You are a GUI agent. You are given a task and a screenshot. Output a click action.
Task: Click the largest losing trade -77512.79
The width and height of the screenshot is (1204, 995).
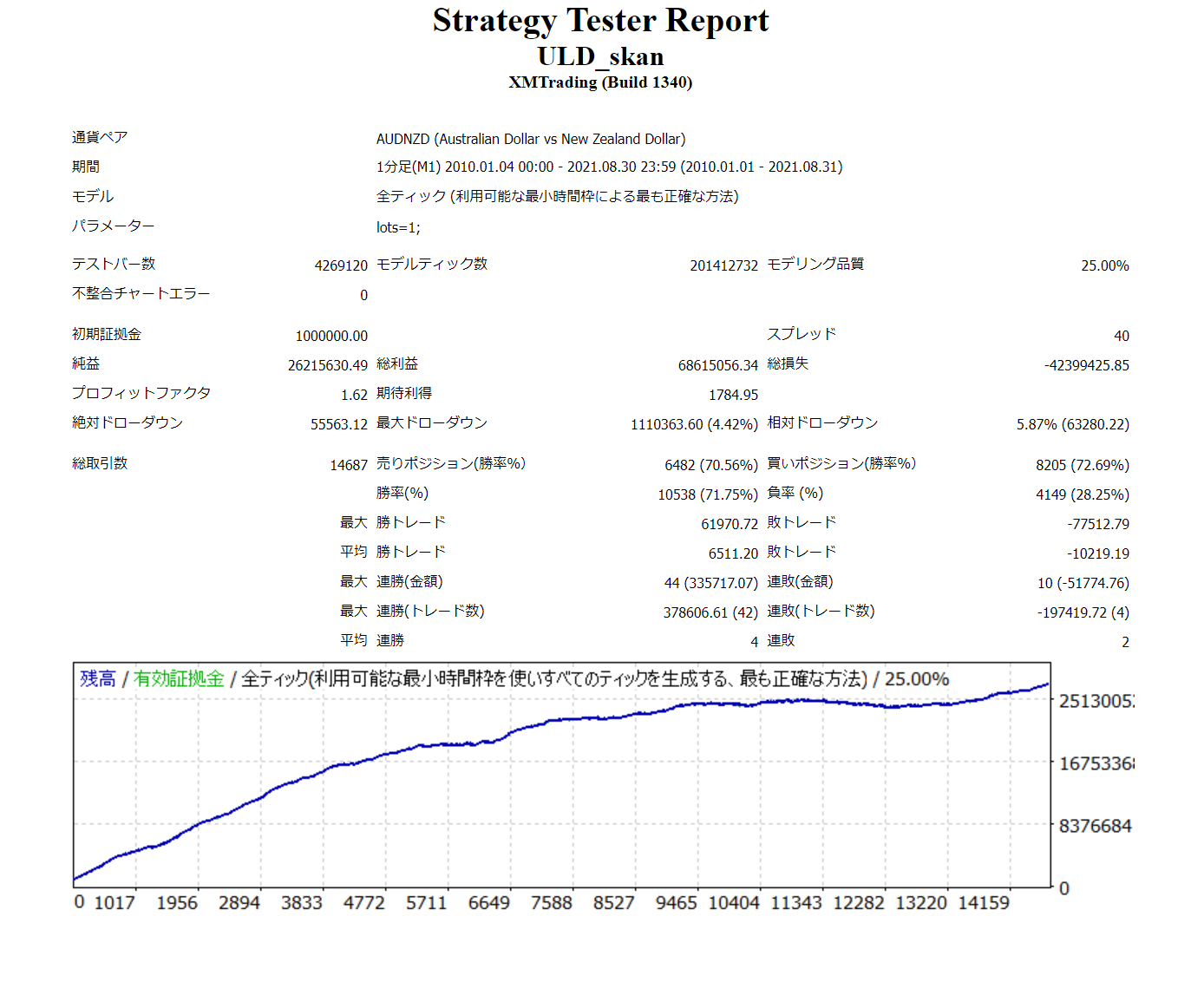[1097, 524]
